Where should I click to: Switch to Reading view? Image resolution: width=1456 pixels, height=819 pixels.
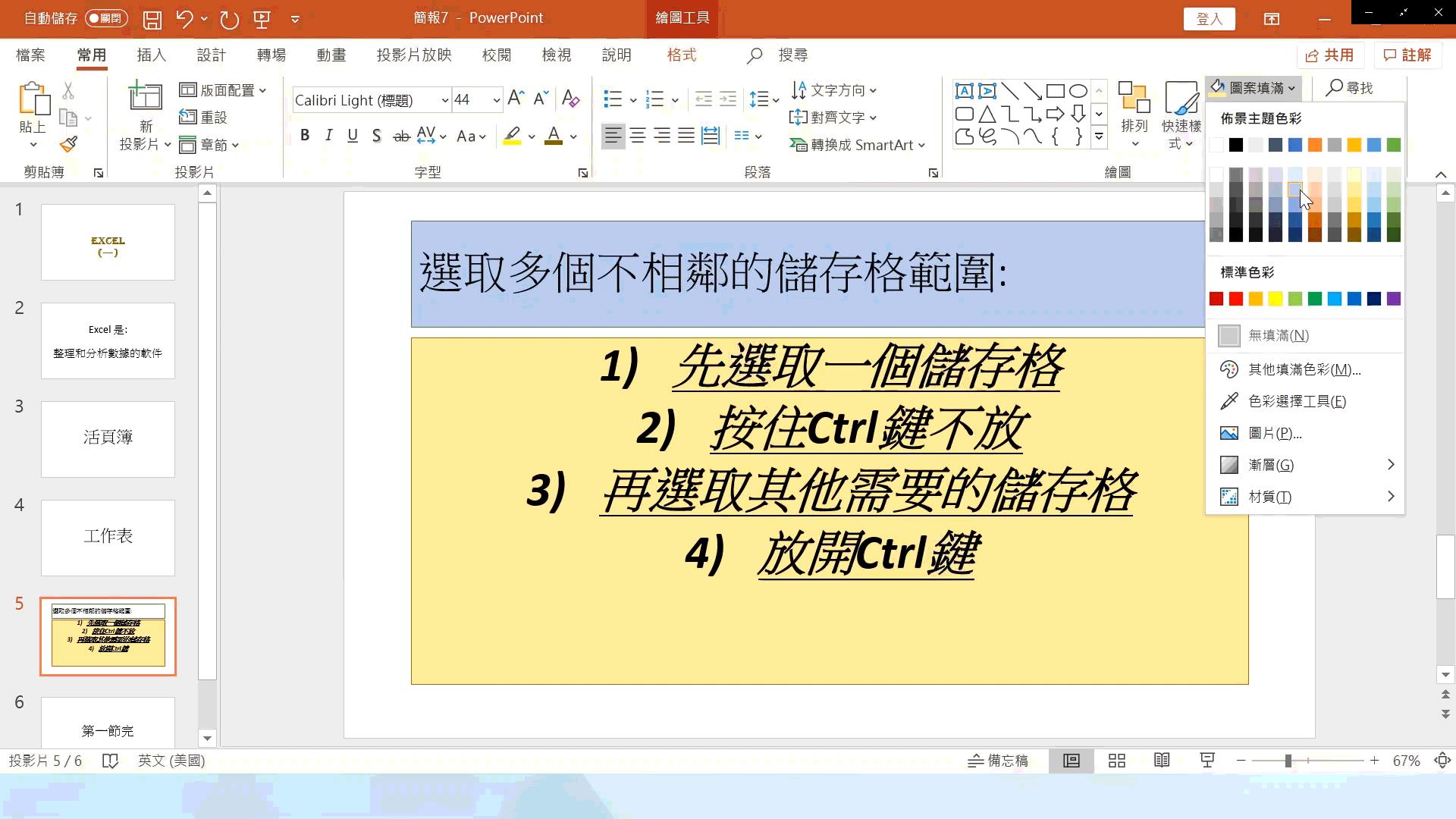coord(1162,761)
